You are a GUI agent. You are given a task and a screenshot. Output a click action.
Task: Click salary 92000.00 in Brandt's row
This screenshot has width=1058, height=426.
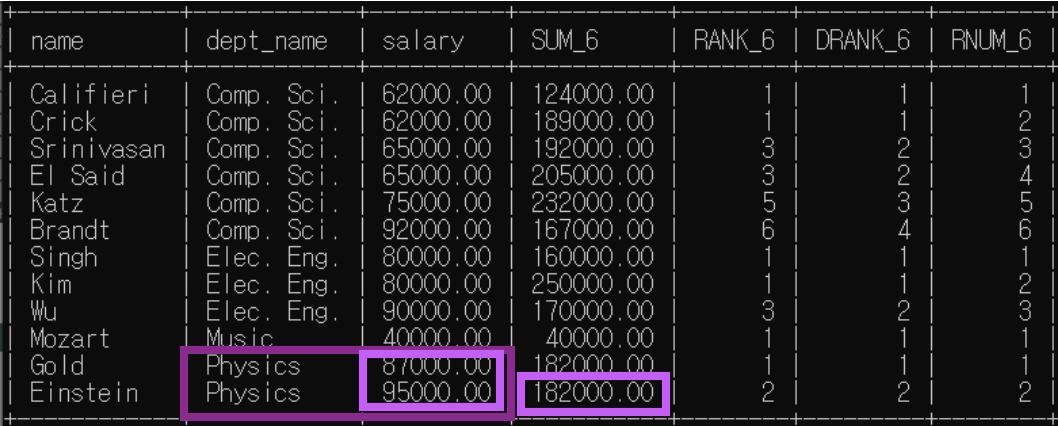point(437,230)
